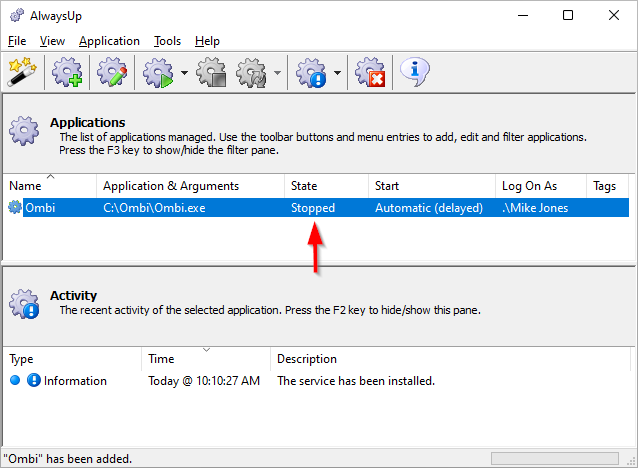Click the Restart Application gear icon

point(251,72)
